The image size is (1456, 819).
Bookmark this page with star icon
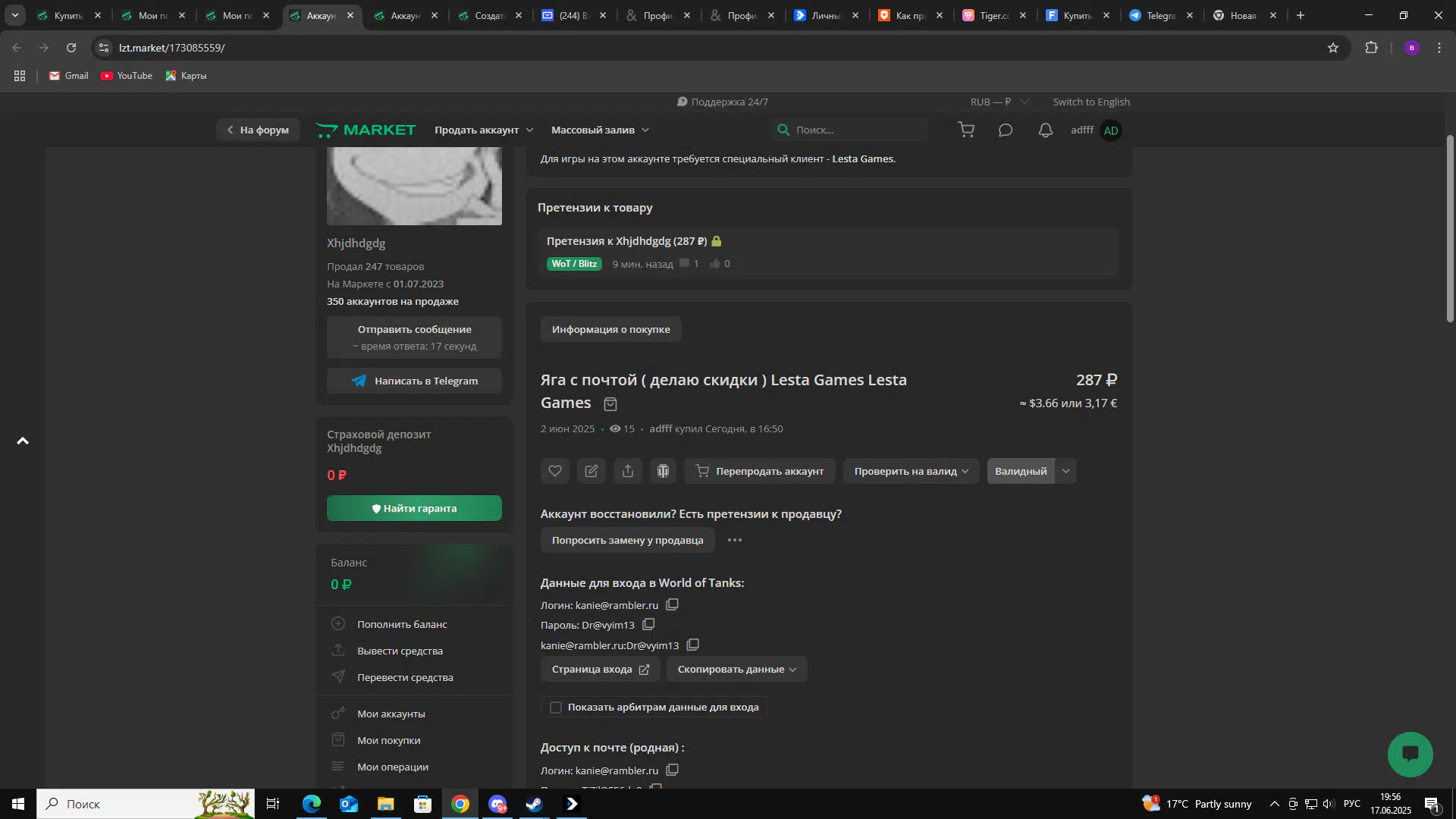pos(1333,48)
